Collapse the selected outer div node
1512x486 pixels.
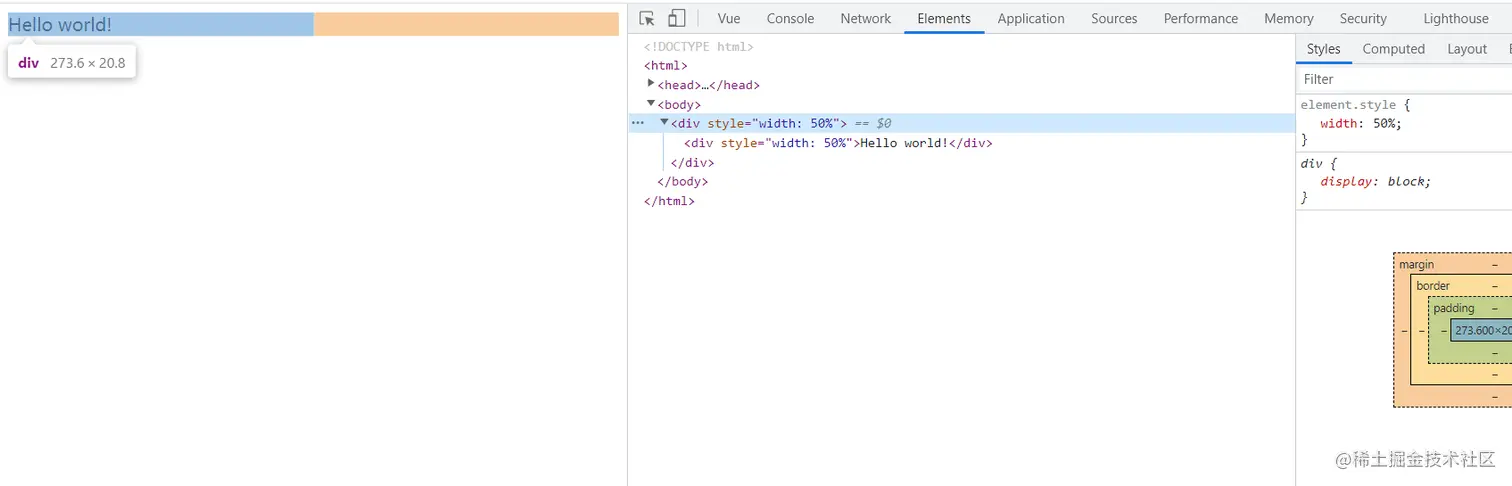coord(665,122)
